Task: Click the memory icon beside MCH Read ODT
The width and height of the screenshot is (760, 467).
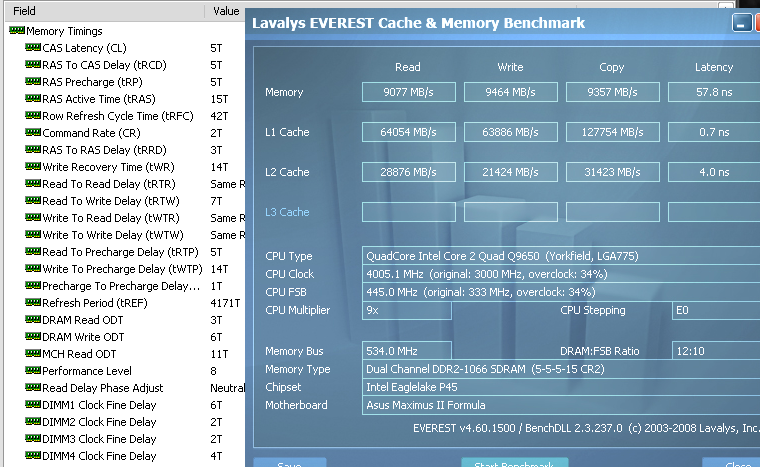Action: coord(33,353)
